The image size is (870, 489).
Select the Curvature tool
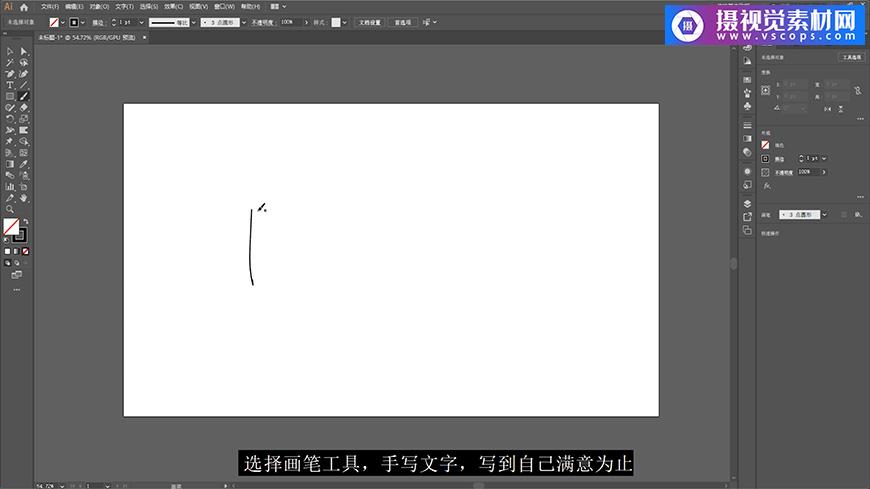pyautogui.click(x=23, y=74)
